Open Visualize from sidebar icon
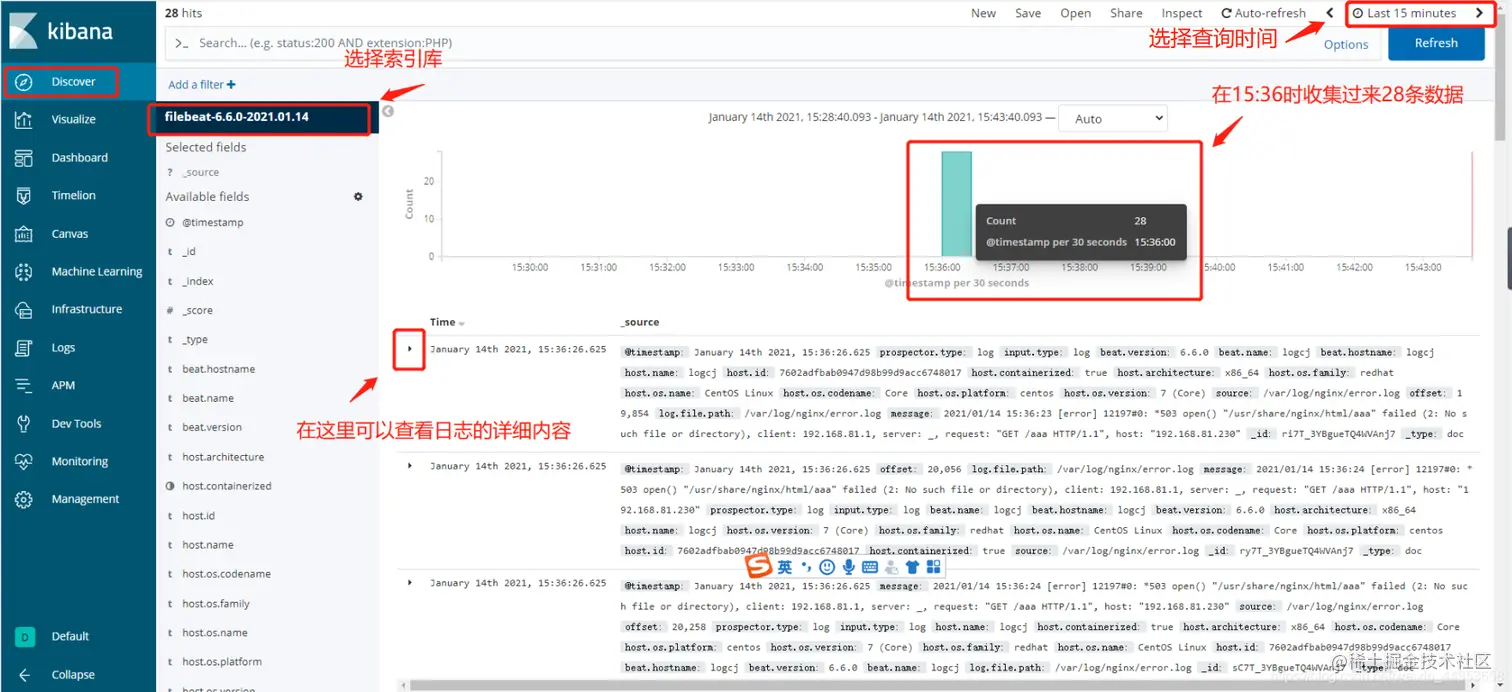 point(25,120)
